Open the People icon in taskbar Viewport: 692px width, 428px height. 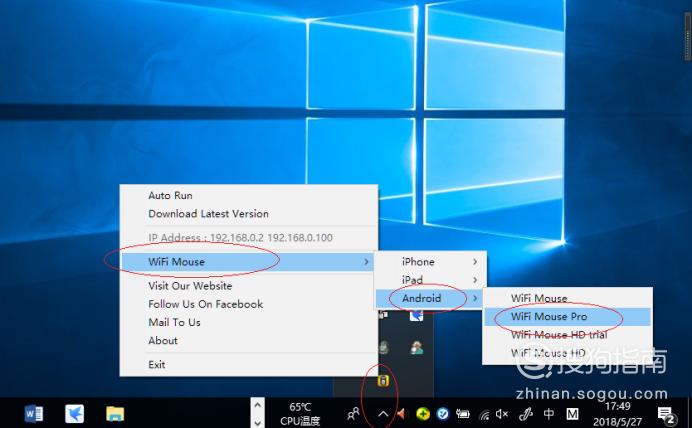tap(354, 414)
